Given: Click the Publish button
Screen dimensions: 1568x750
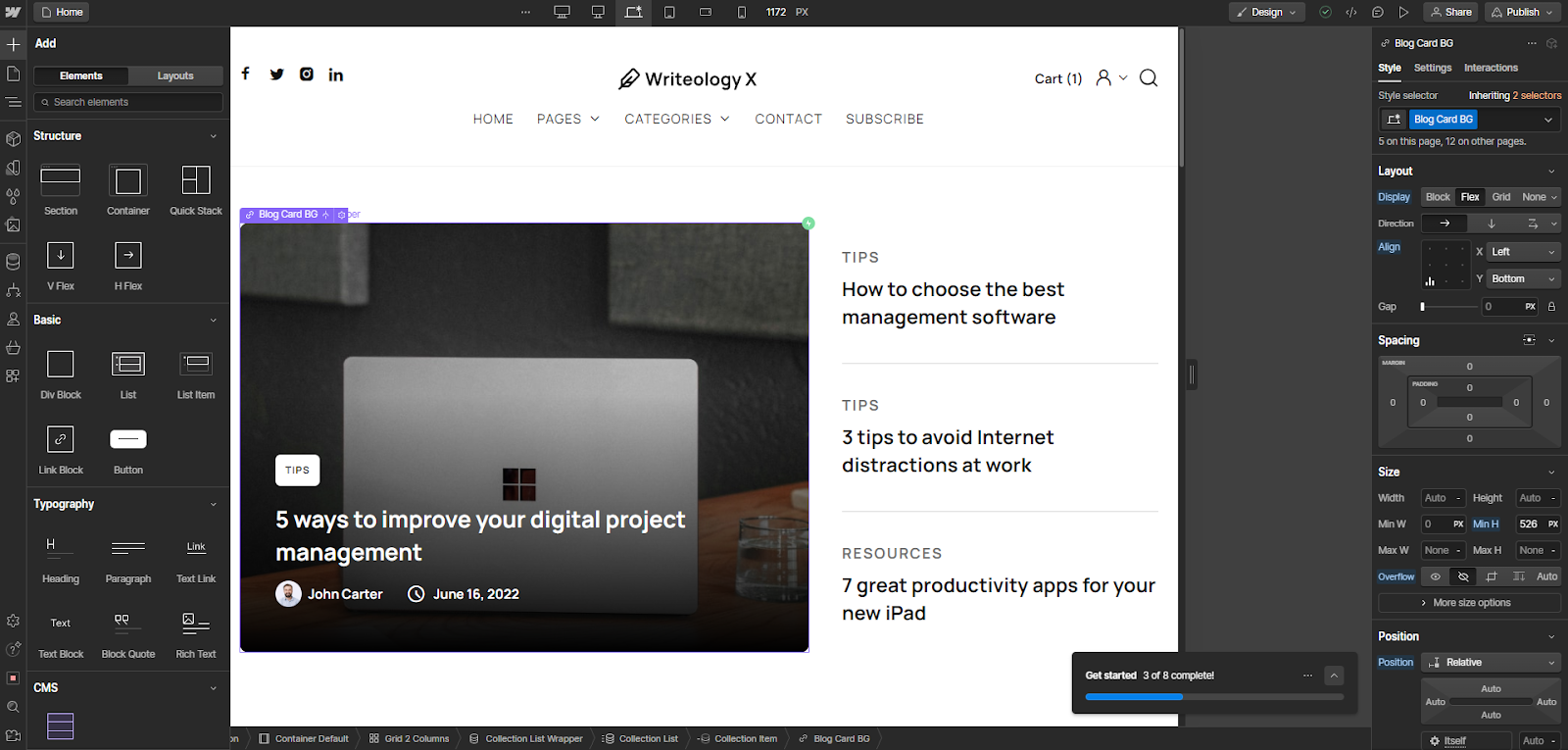Looking at the screenshot, I should tap(1523, 12).
